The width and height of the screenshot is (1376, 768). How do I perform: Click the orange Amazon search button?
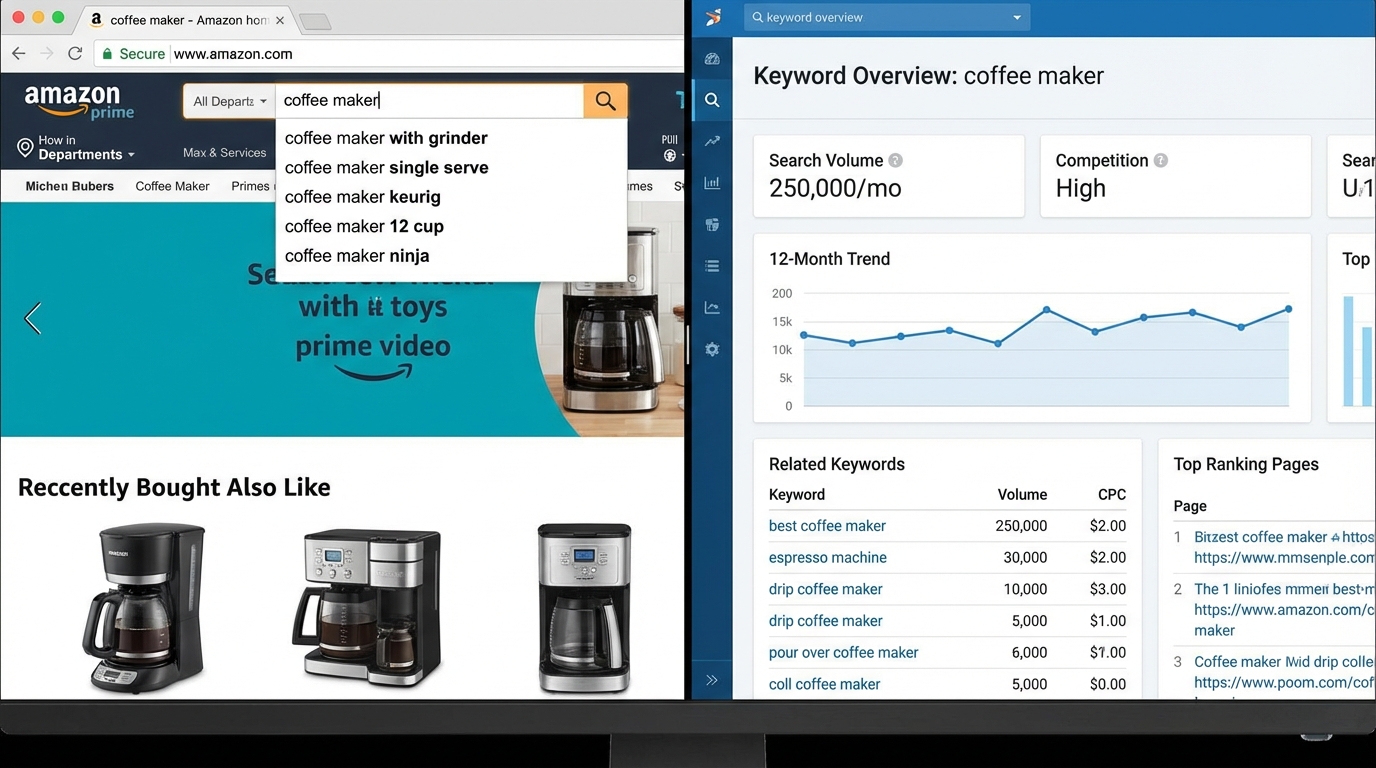click(x=604, y=100)
